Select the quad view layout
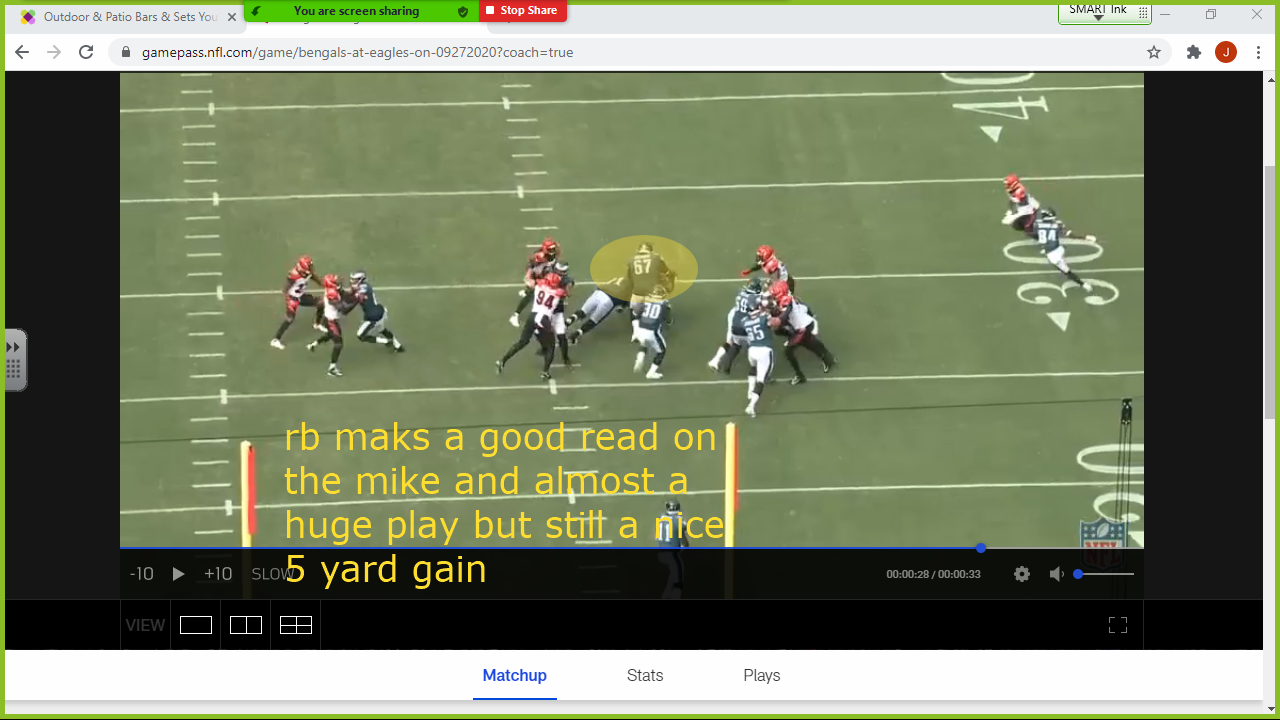 [x=295, y=623]
